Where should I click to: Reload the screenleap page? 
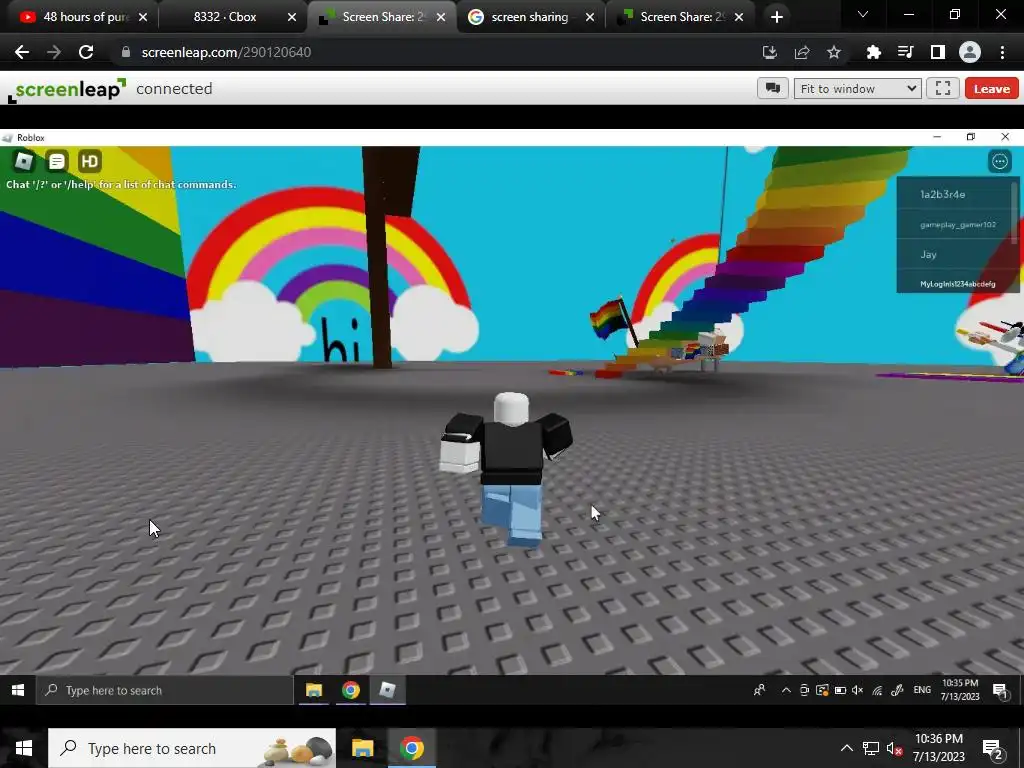pos(86,52)
